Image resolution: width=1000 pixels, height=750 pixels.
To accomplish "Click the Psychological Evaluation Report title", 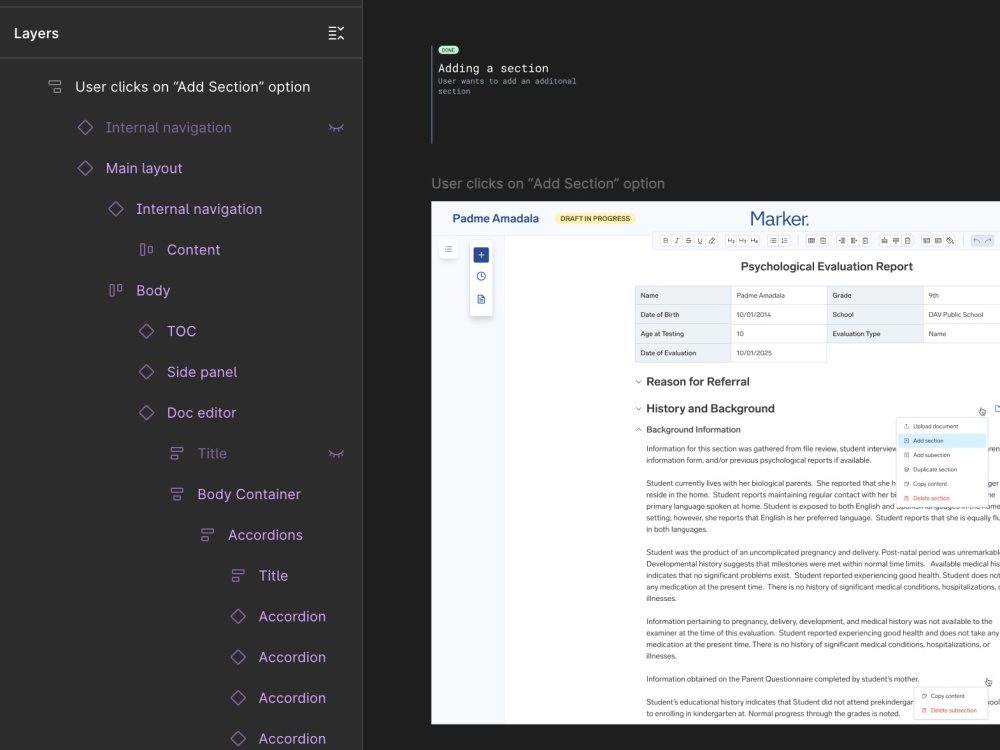I will tap(827, 267).
